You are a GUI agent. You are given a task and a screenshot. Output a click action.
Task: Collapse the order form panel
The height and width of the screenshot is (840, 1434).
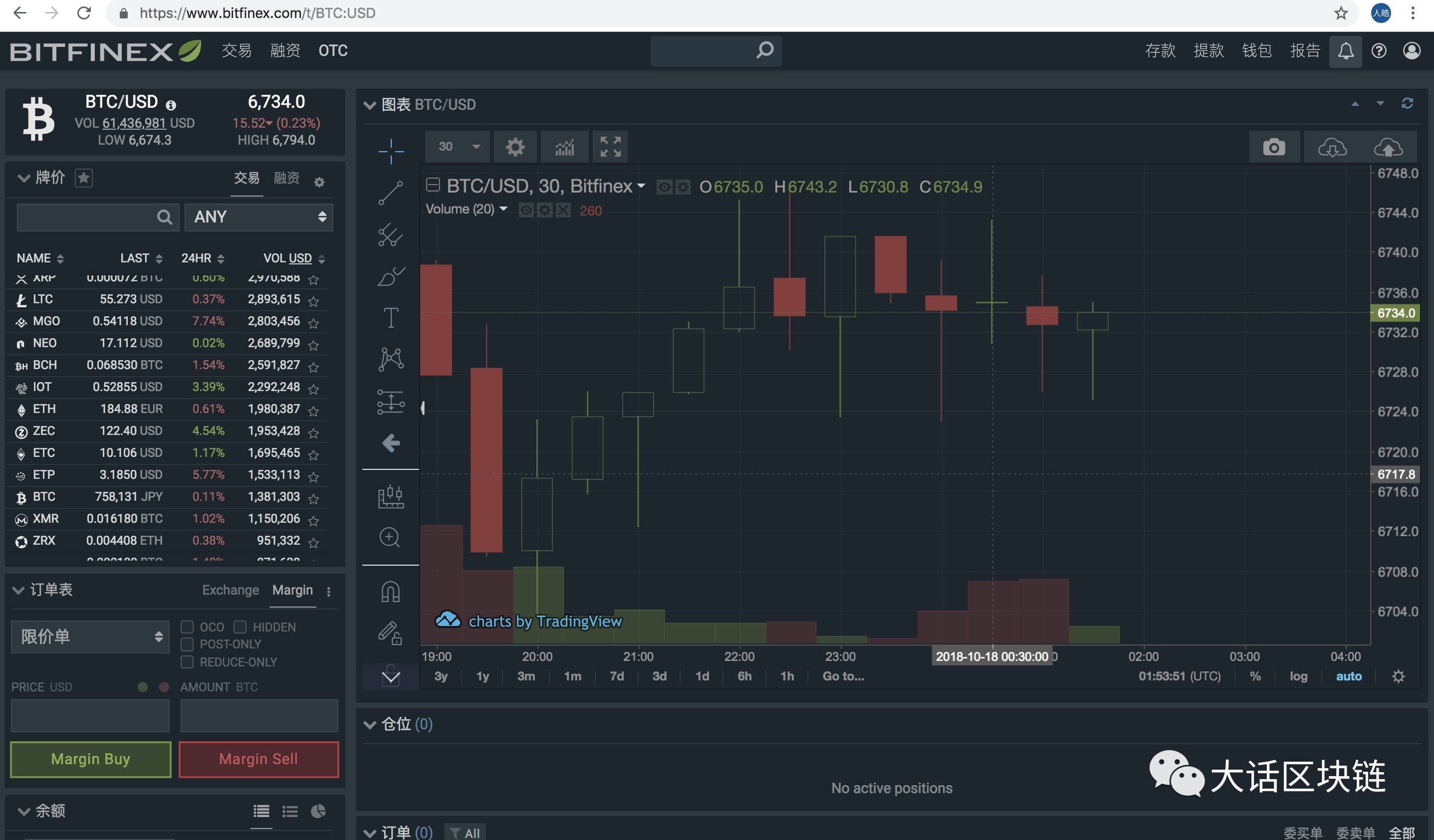point(19,590)
